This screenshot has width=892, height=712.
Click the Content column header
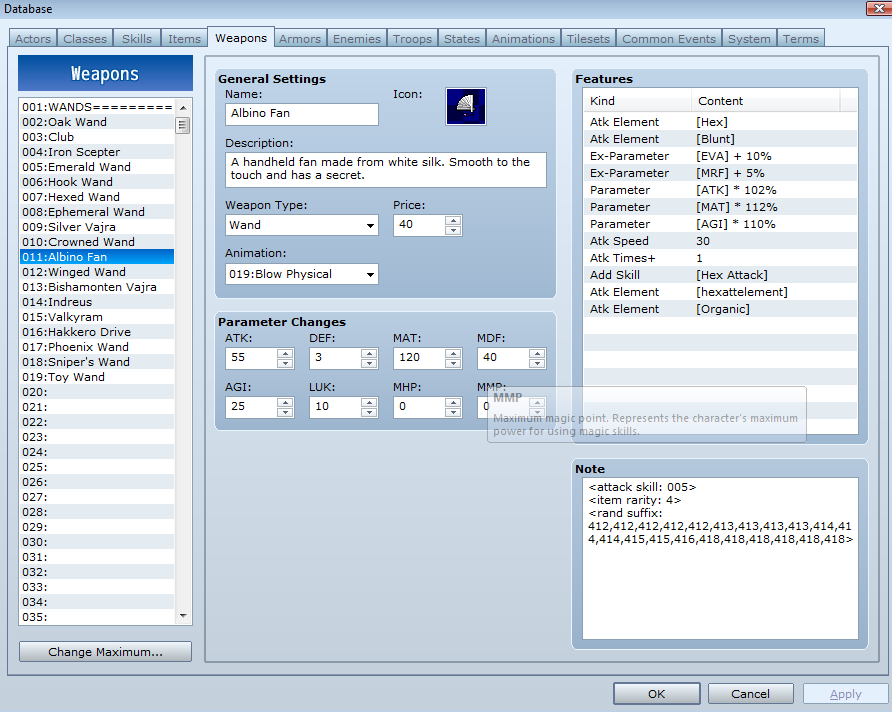tap(766, 101)
